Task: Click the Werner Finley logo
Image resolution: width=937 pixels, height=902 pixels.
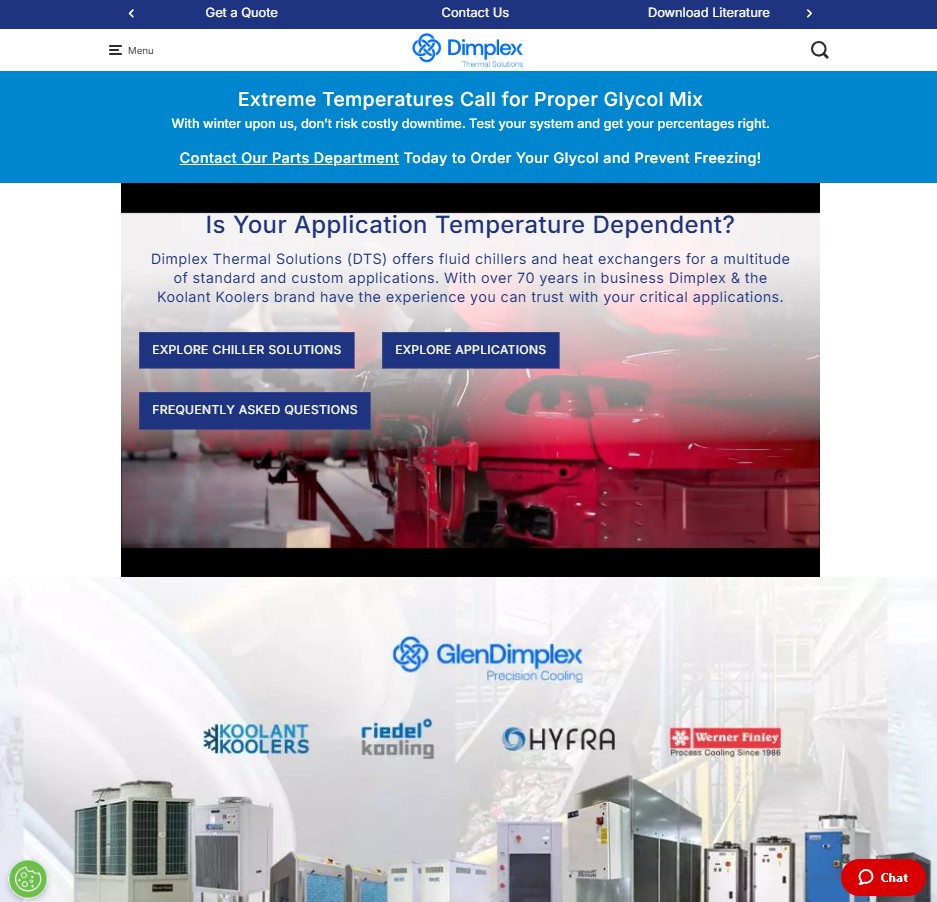Action: [725, 742]
